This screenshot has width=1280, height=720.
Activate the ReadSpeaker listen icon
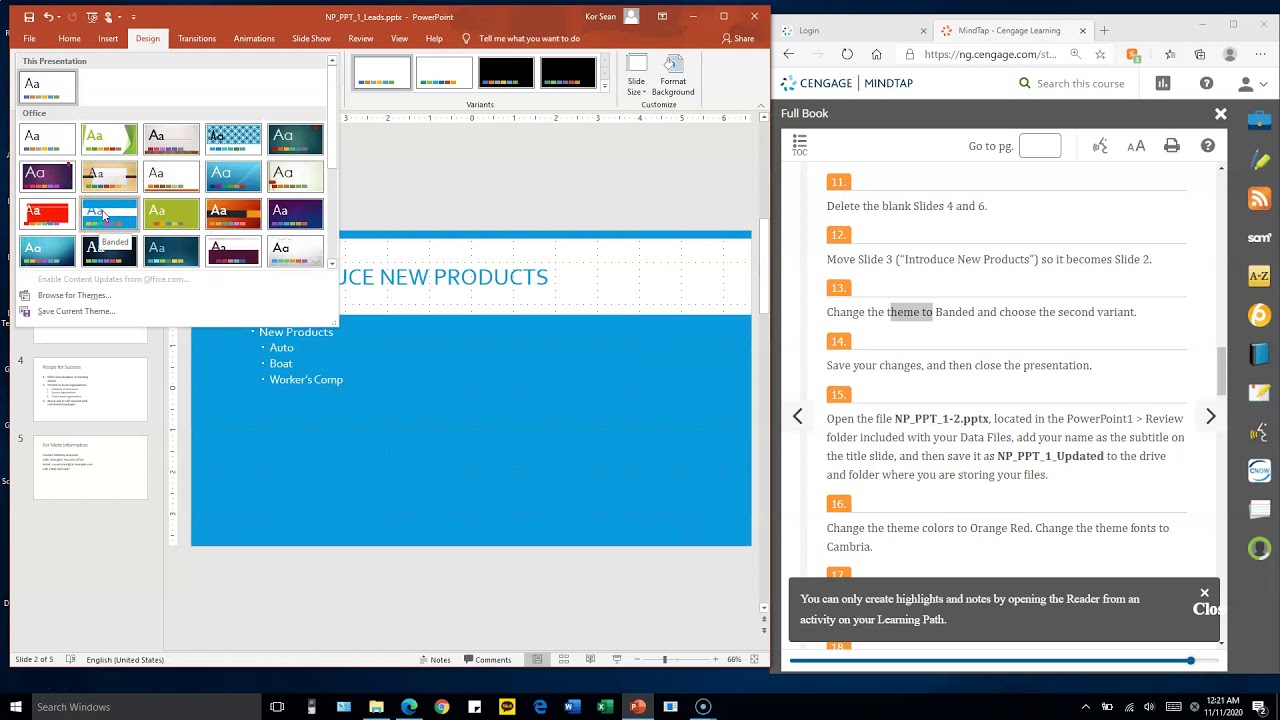click(x=1100, y=146)
